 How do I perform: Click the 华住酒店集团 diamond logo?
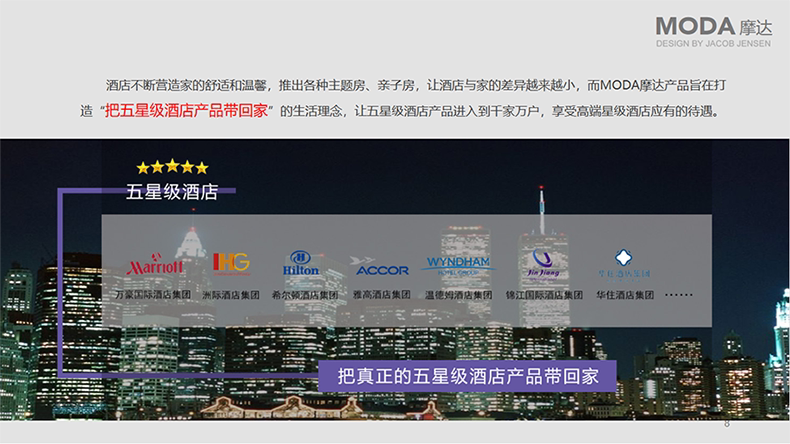624,264
